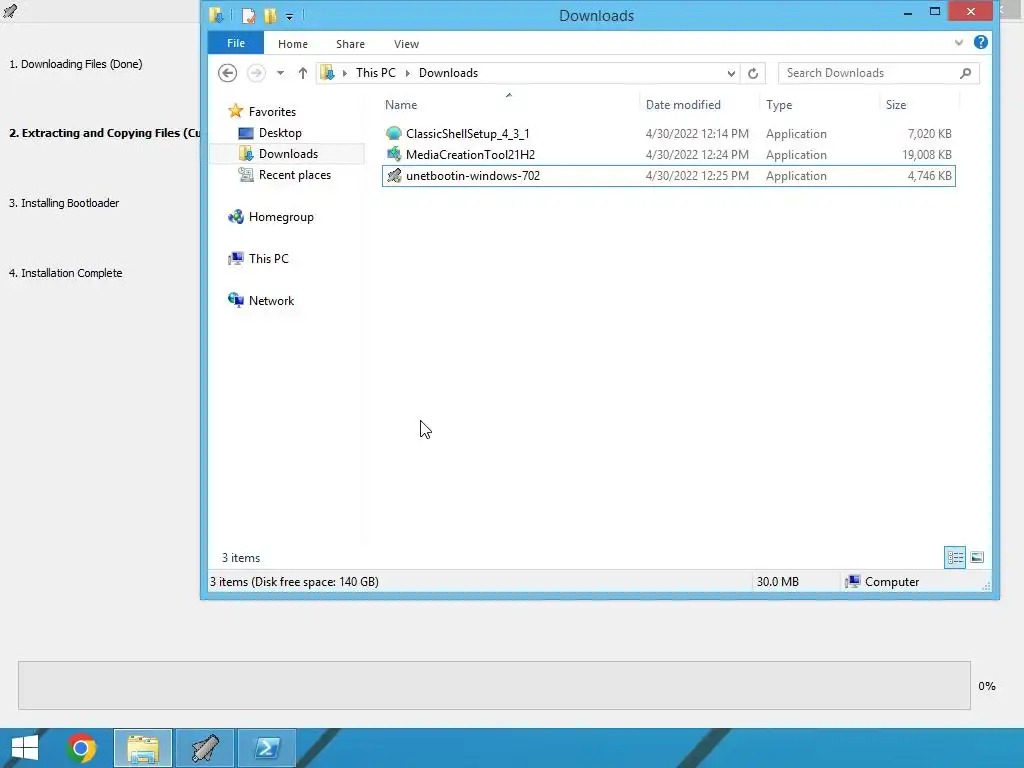Click the folder icon in title bar
The image size is (1024, 768).
point(216,15)
